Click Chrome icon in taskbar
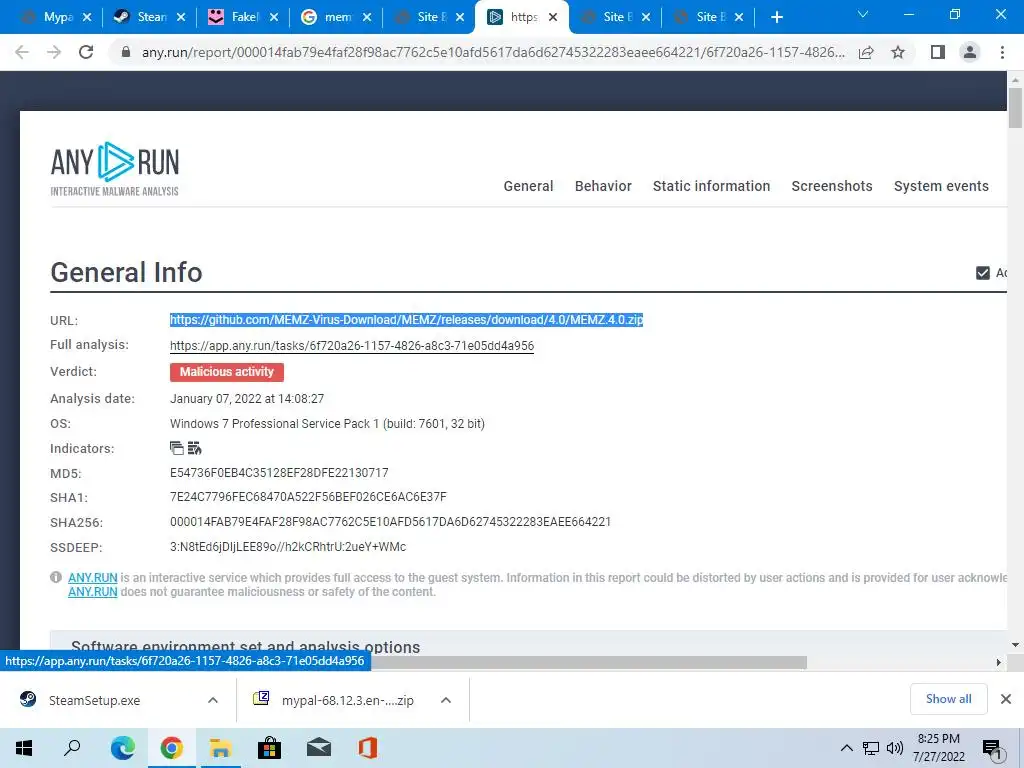 pyautogui.click(x=171, y=748)
